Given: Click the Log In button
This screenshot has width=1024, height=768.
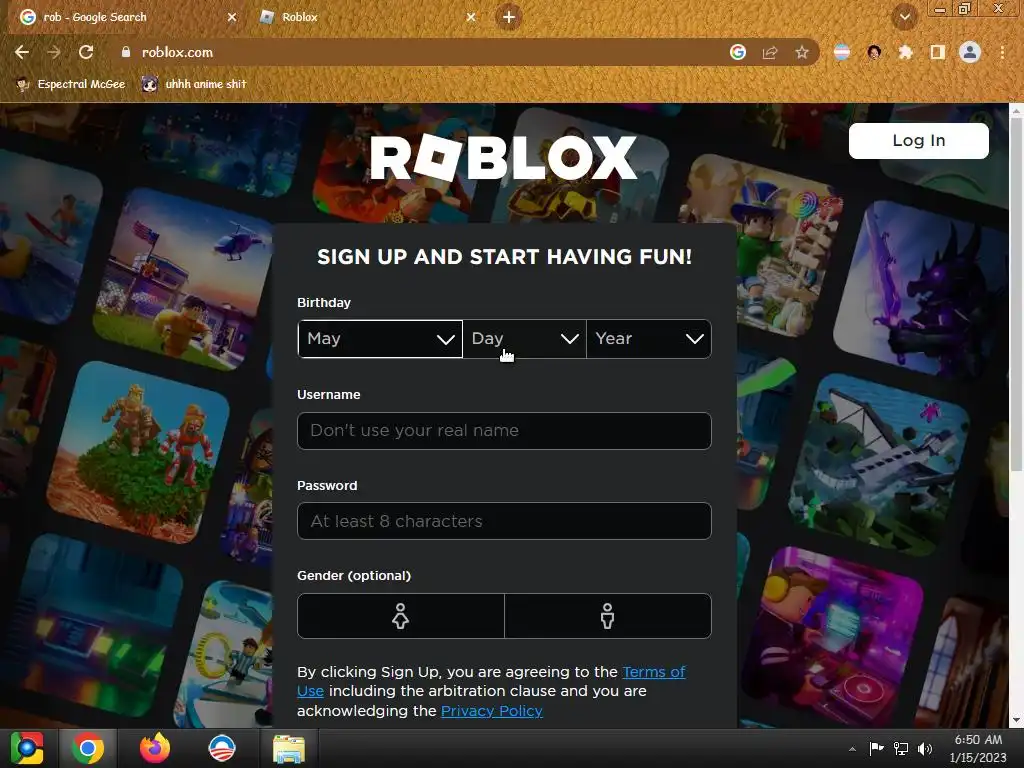Looking at the screenshot, I should pyautogui.click(x=918, y=140).
